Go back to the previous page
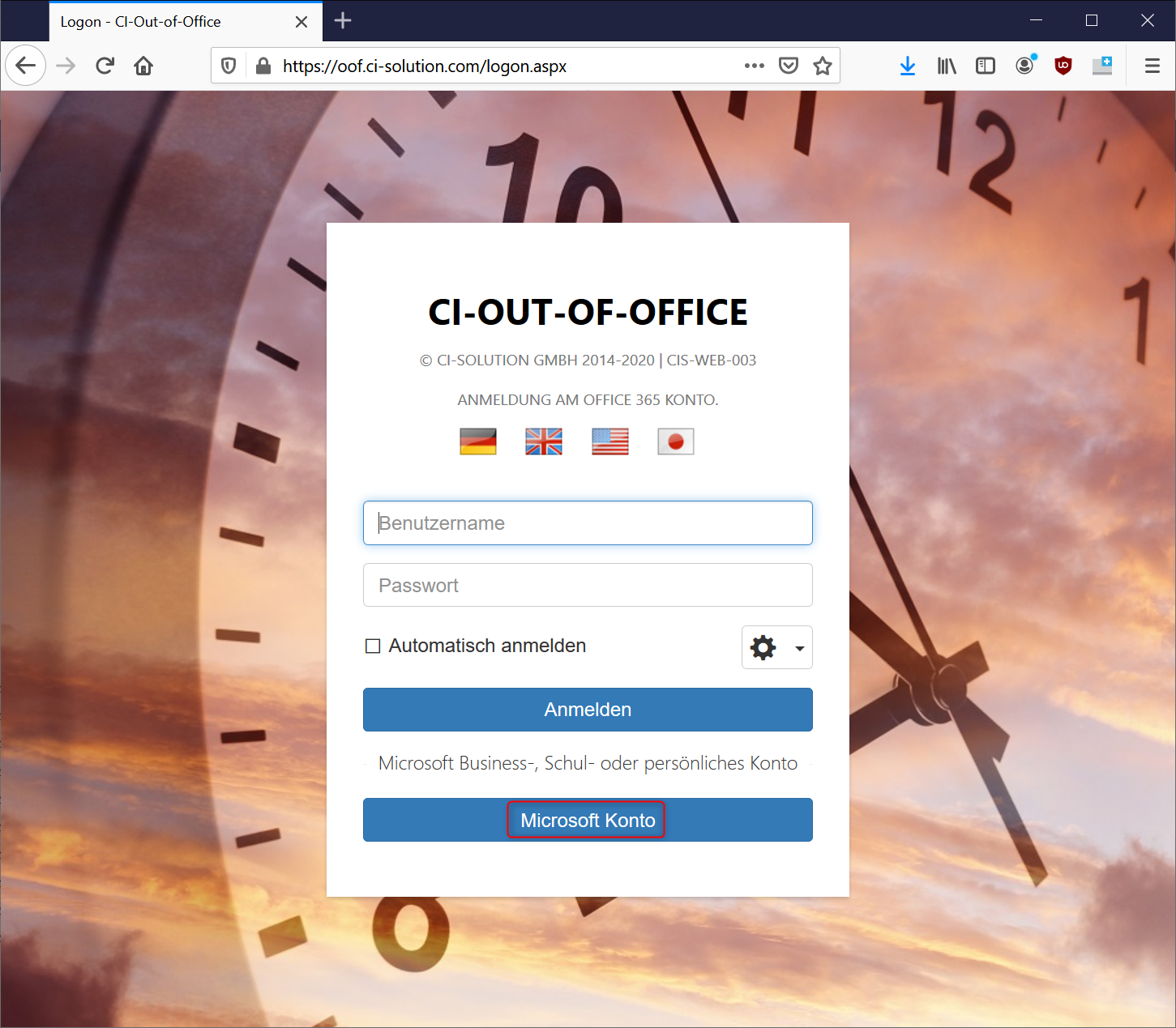 pos(25,66)
